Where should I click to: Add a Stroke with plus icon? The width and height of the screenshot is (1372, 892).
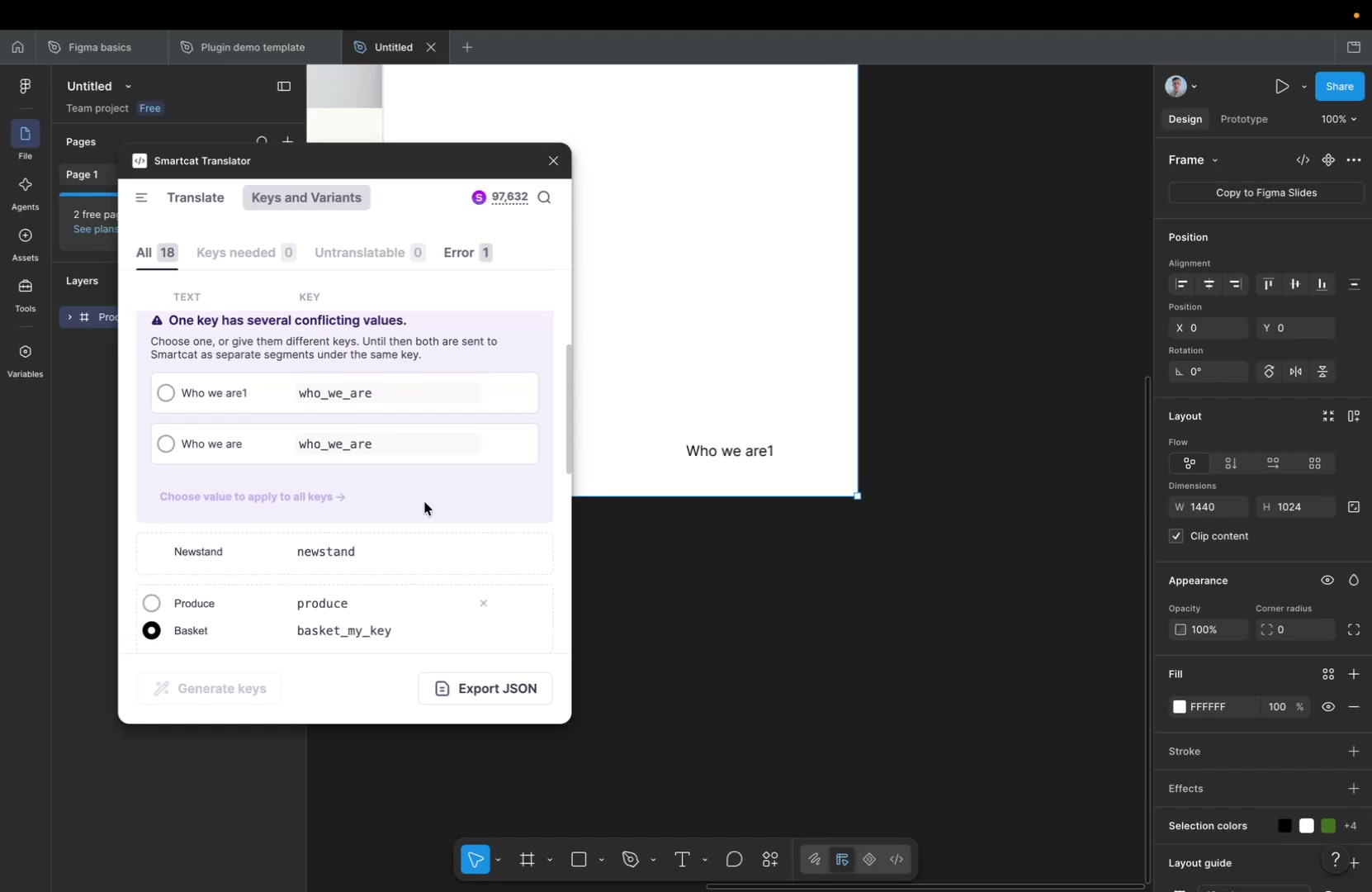1354,752
